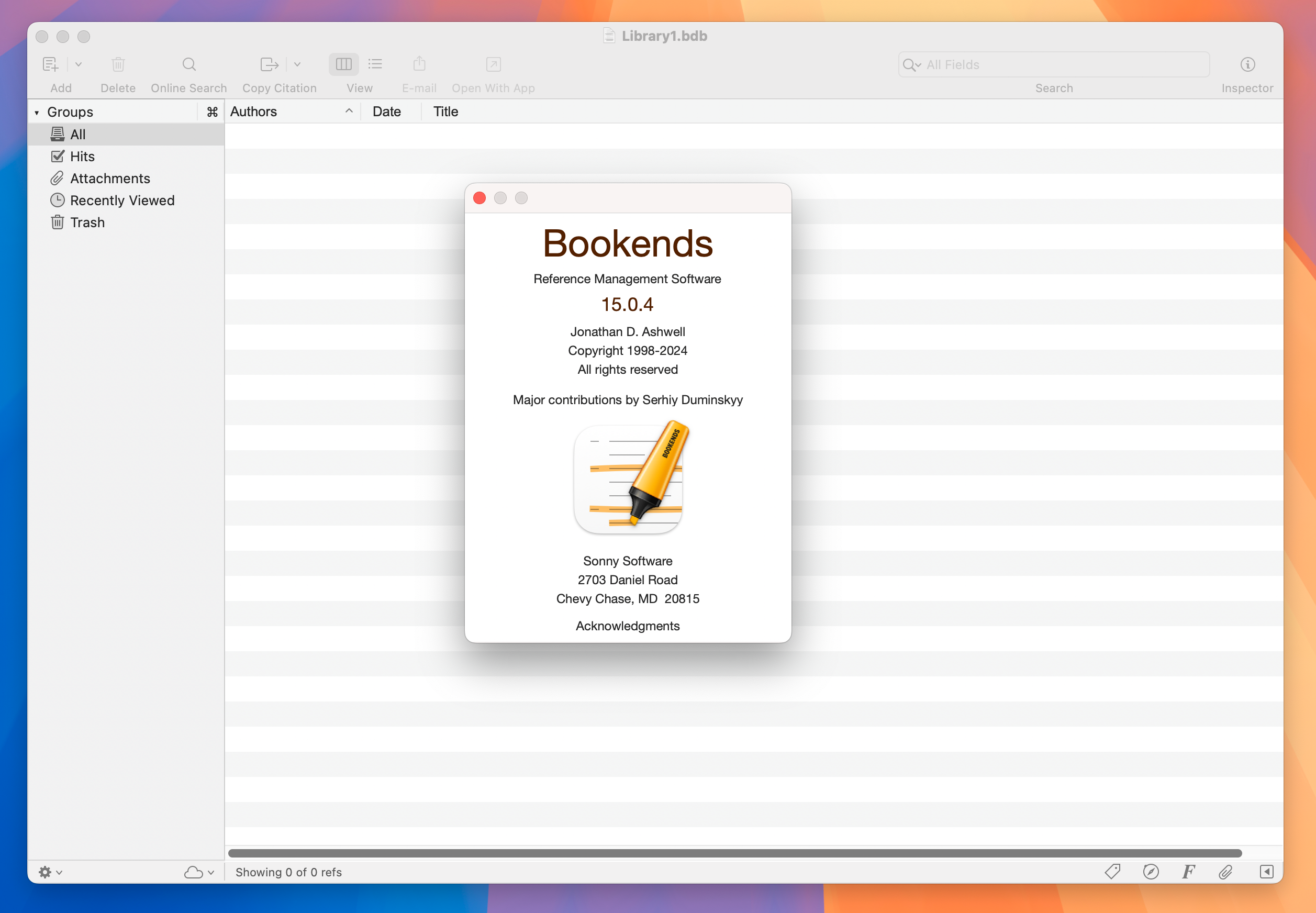
Task: Open the Inspector info icon
Action: pyautogui.click(x=1247, y=64)
